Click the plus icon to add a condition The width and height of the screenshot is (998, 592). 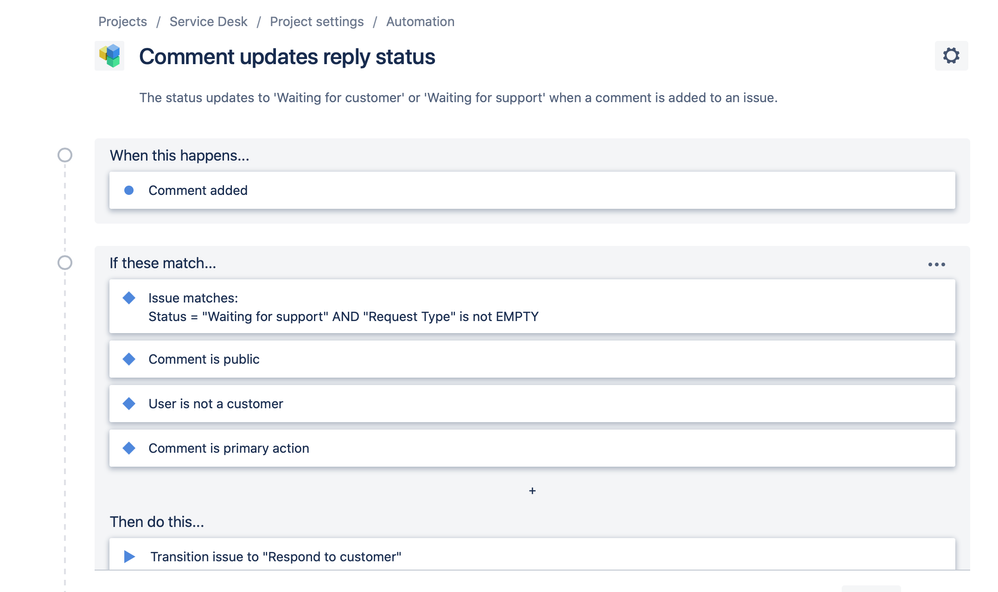point(532,491)
